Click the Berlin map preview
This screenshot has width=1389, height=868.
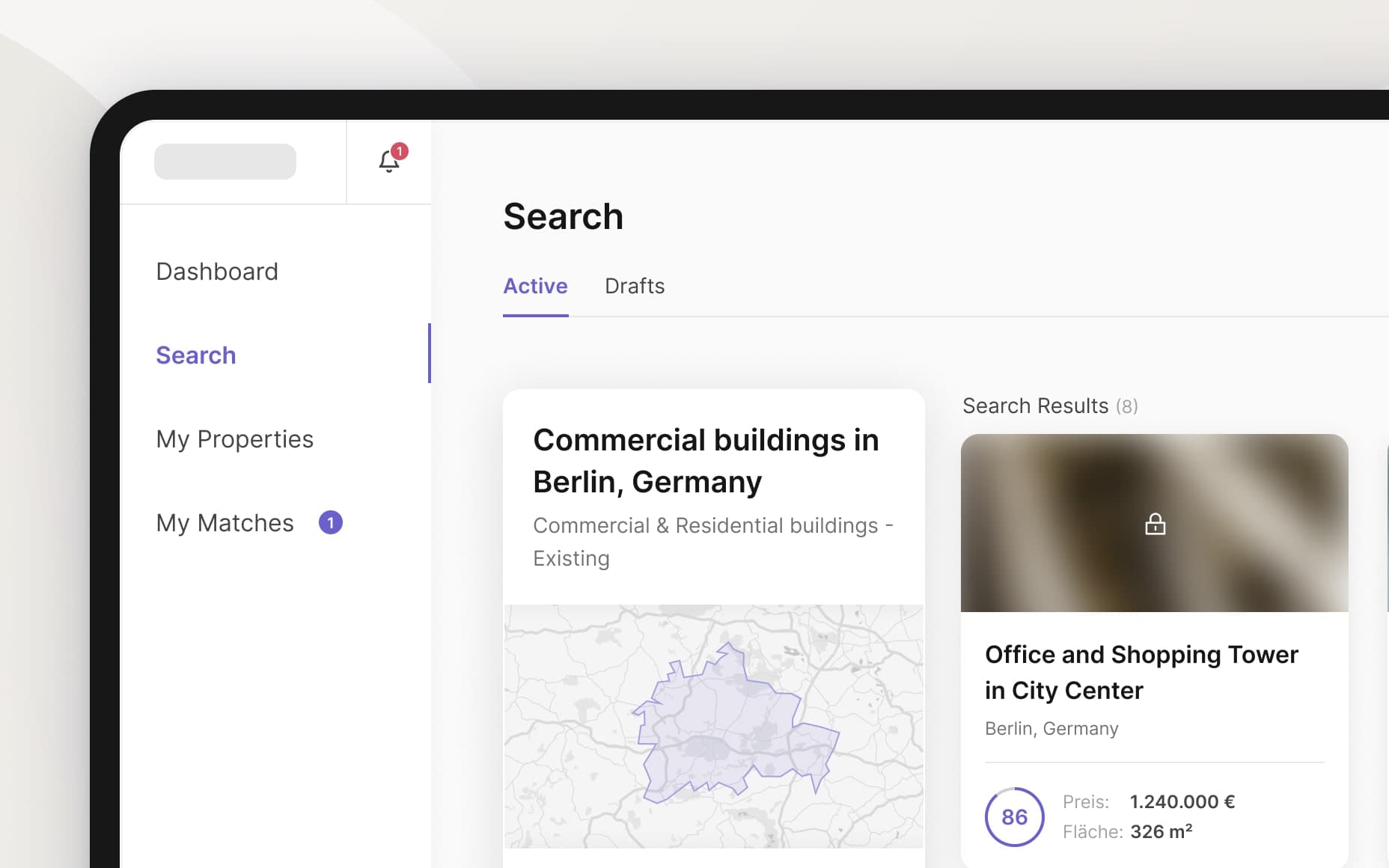click(714, 726)
